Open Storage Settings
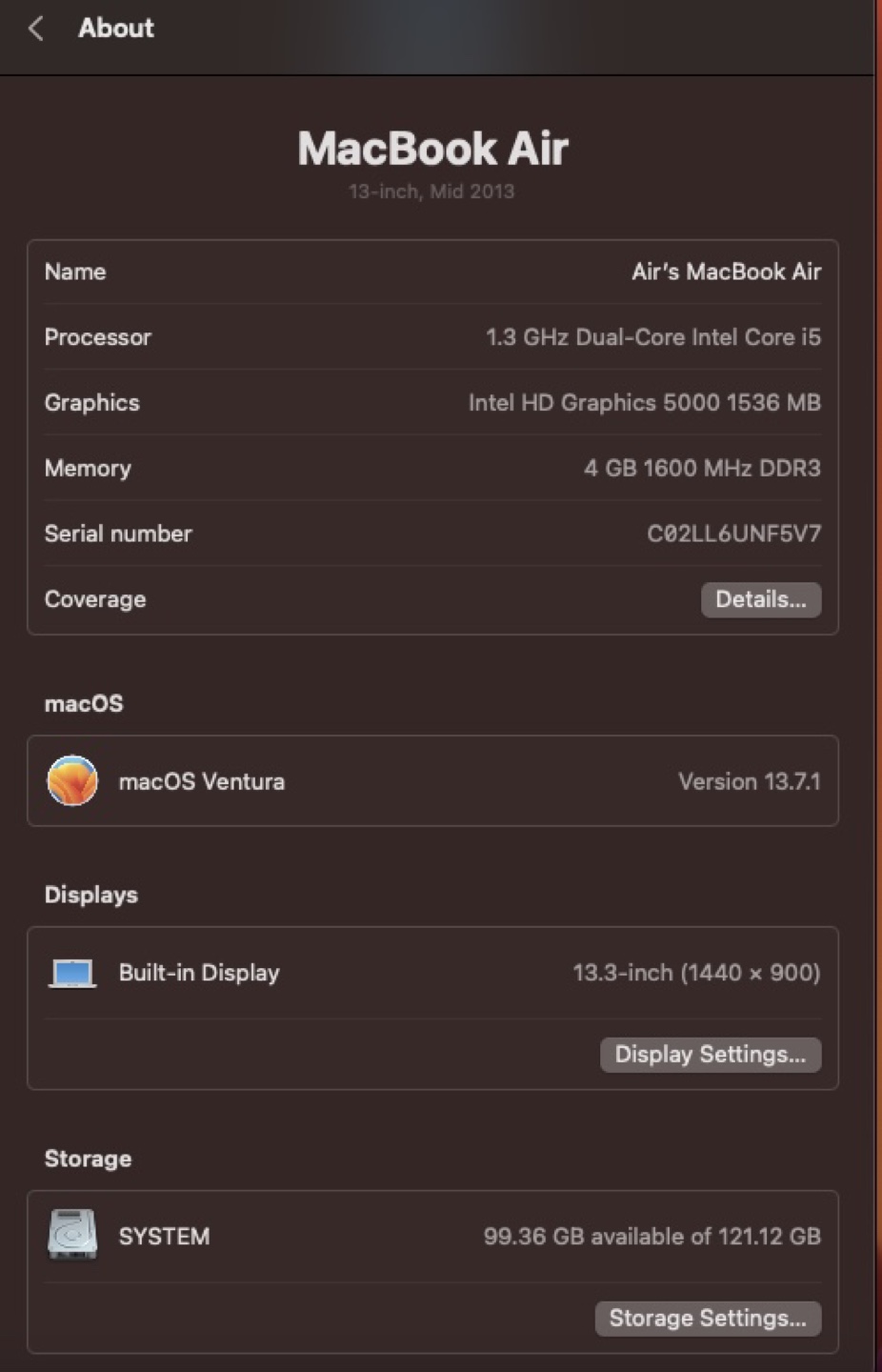The height and width of the screenshot is (1372, 882). 708,1319
